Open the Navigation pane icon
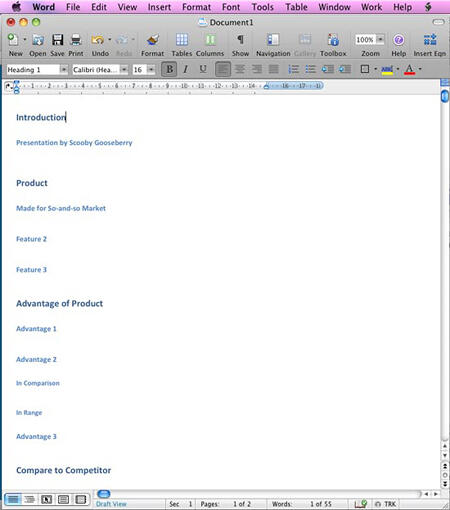Viewport: 450px width, 510px height. [x=273, y=40]
